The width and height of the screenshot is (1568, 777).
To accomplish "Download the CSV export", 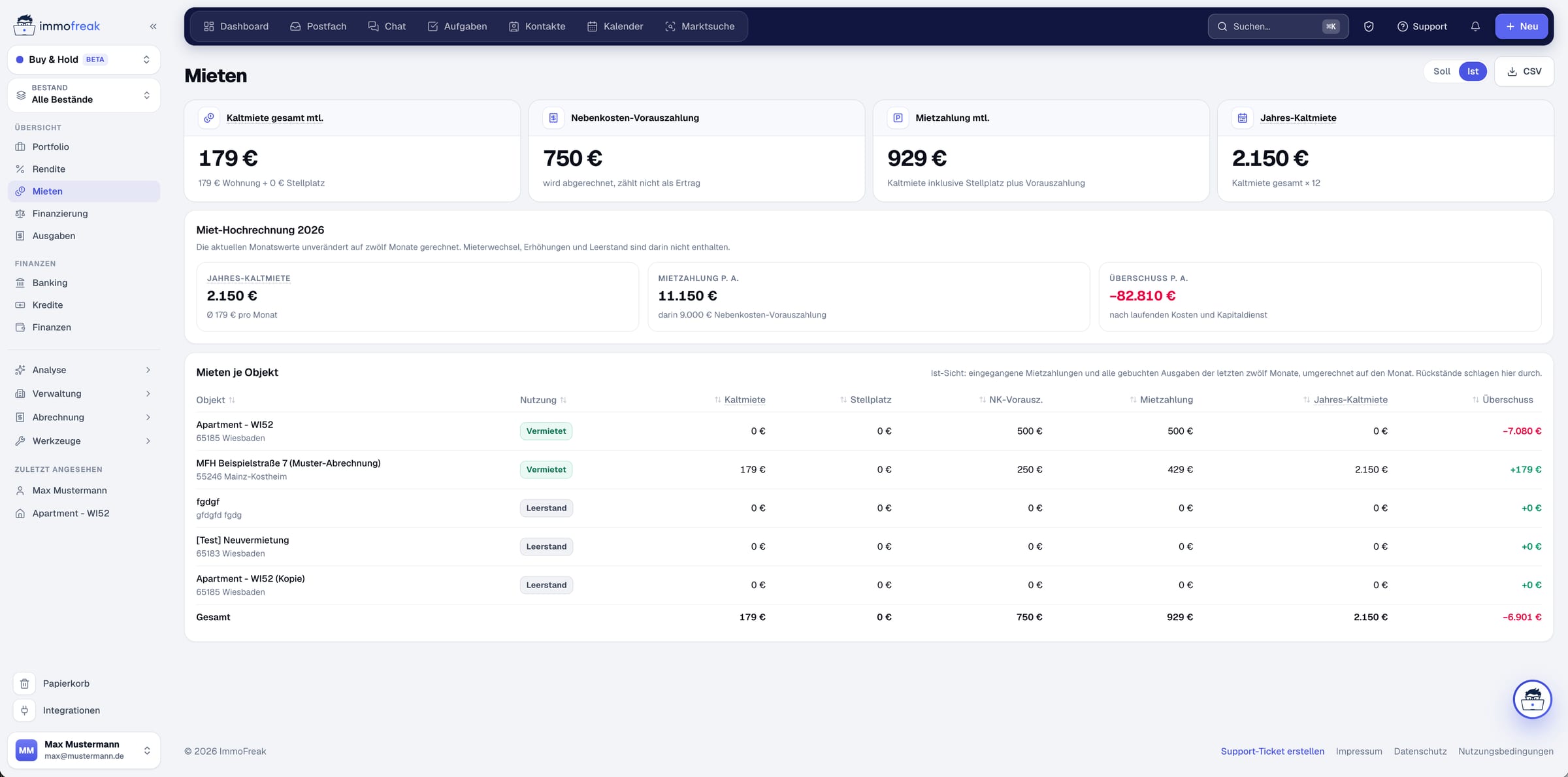I will pyautogui.click(x=1524, y=71).
